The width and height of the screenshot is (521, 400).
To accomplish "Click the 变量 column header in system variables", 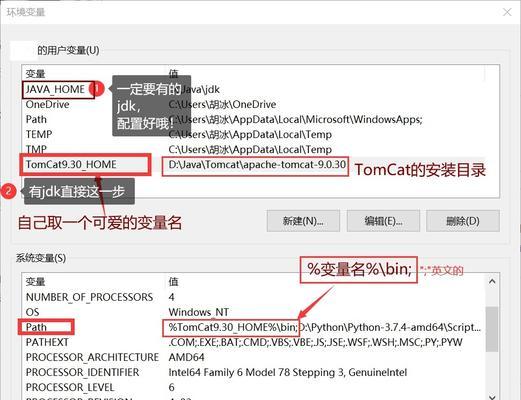I will [35, 282].
